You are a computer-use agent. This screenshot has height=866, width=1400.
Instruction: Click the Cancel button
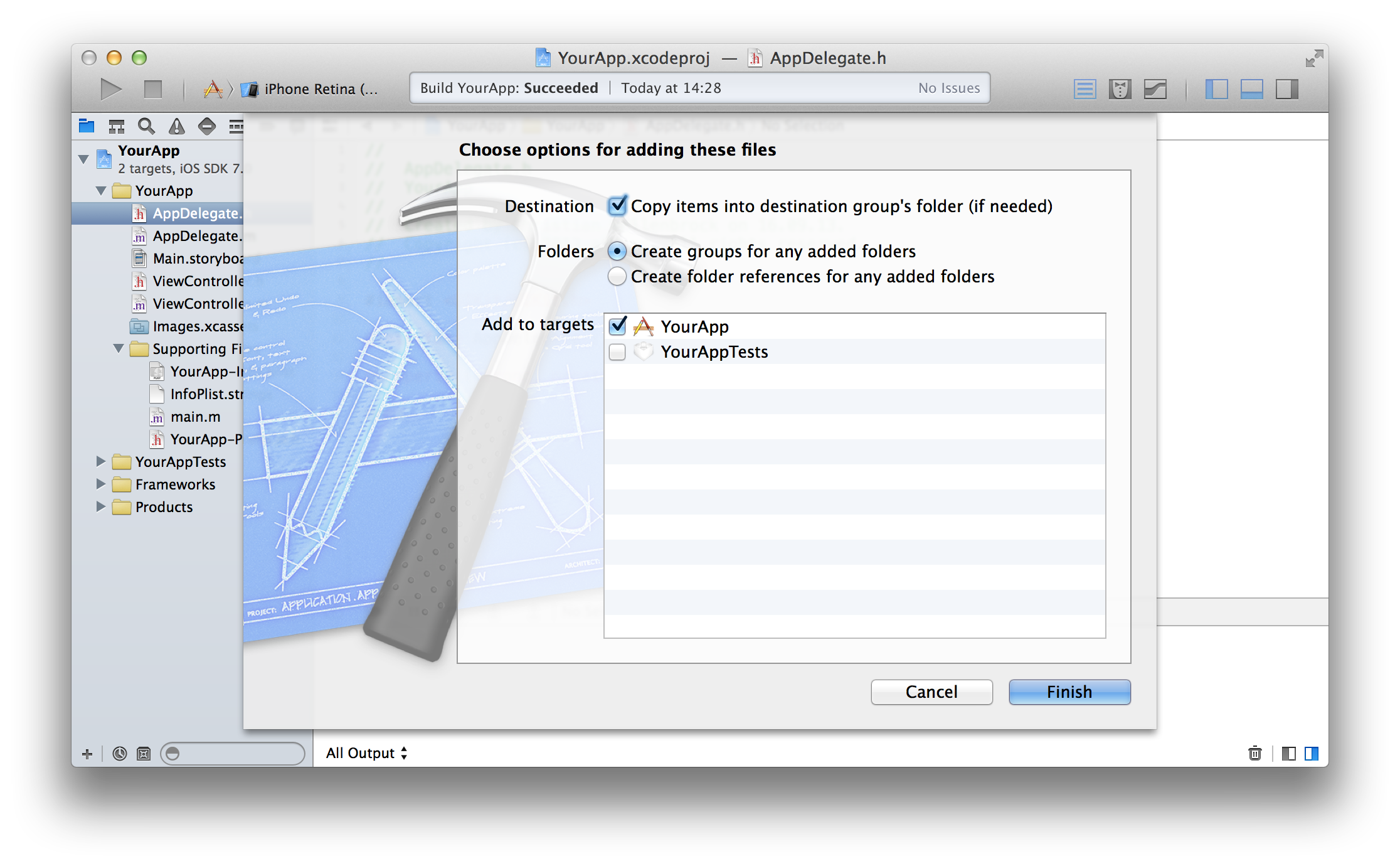[x=931, y=692]
